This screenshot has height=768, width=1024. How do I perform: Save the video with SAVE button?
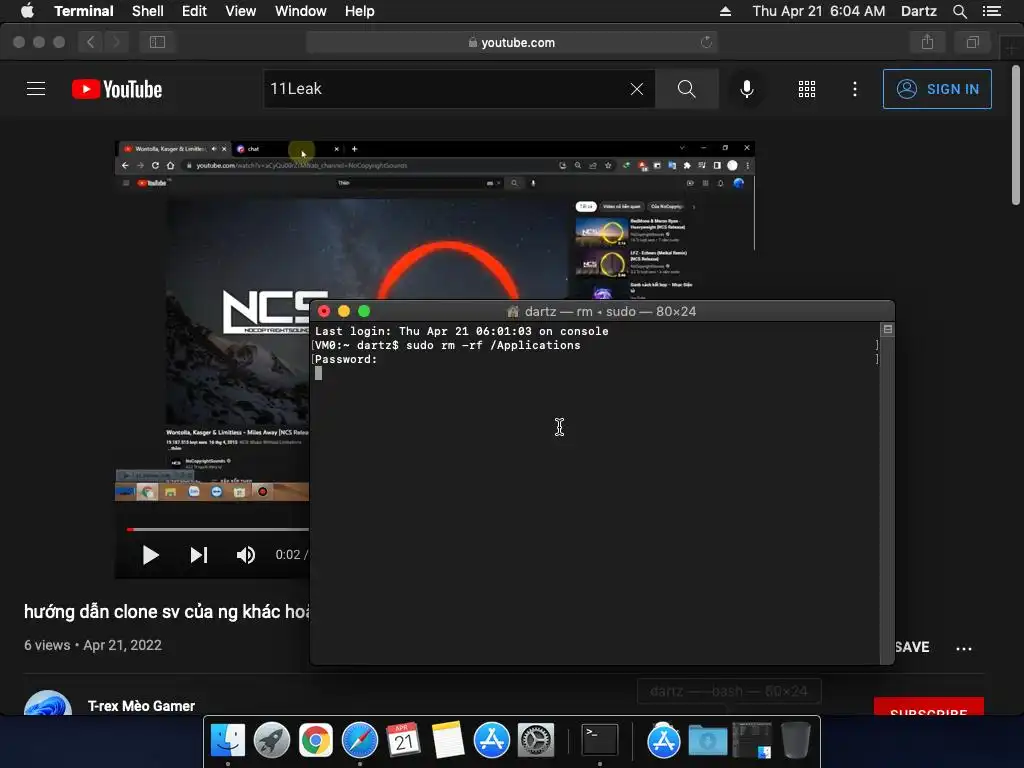pos(912,647)
